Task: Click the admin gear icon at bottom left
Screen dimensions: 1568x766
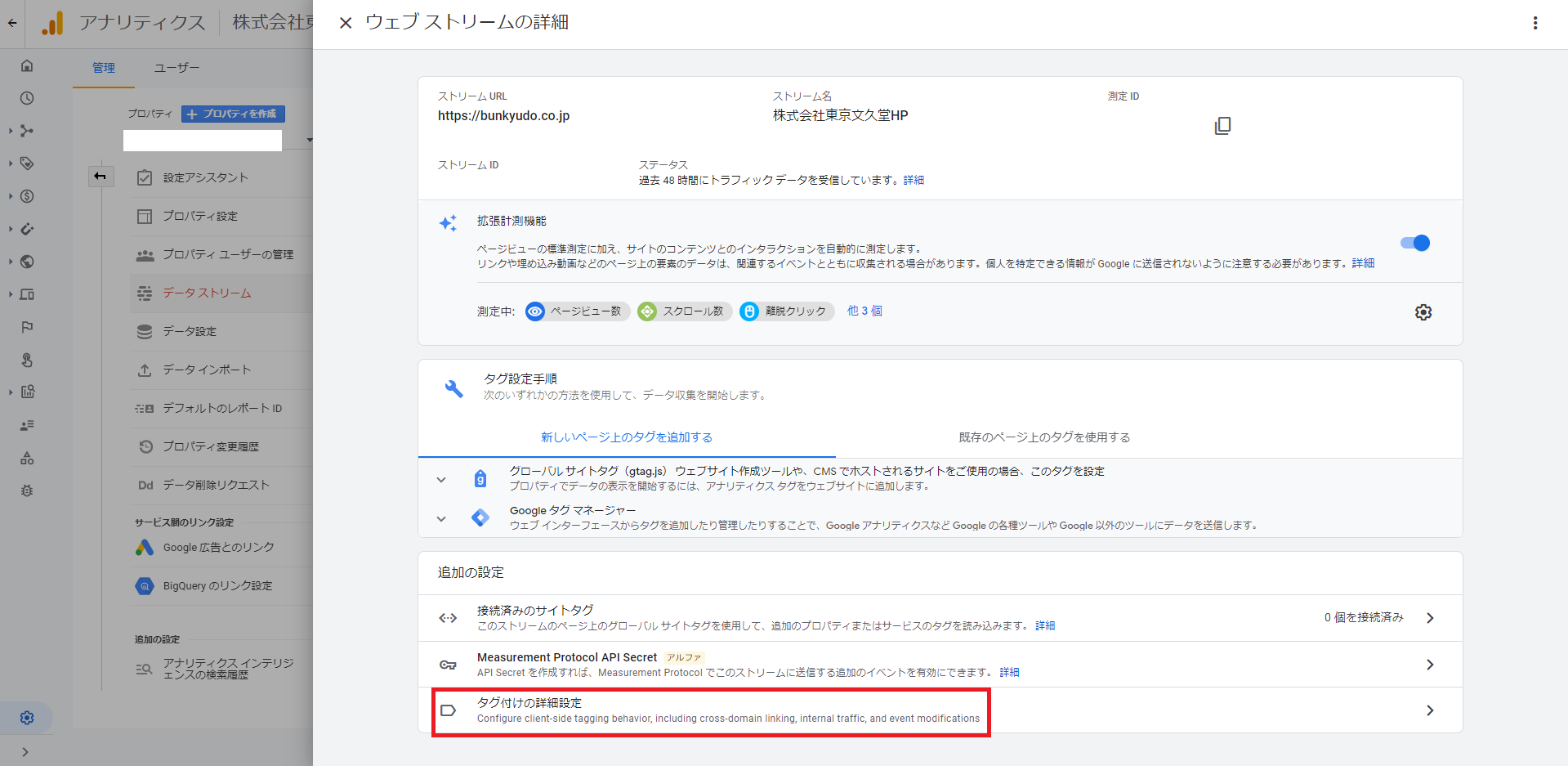Action: coord(27,718)
